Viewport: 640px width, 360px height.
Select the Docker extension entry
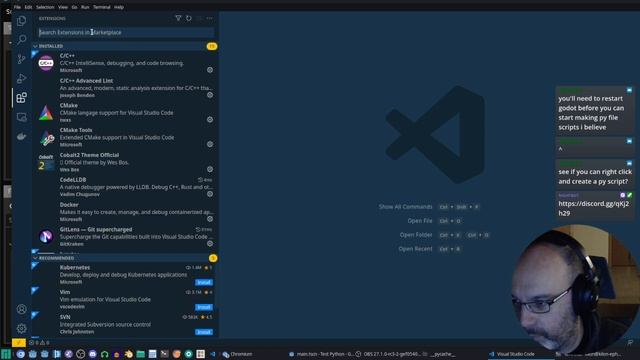point(124,212)
